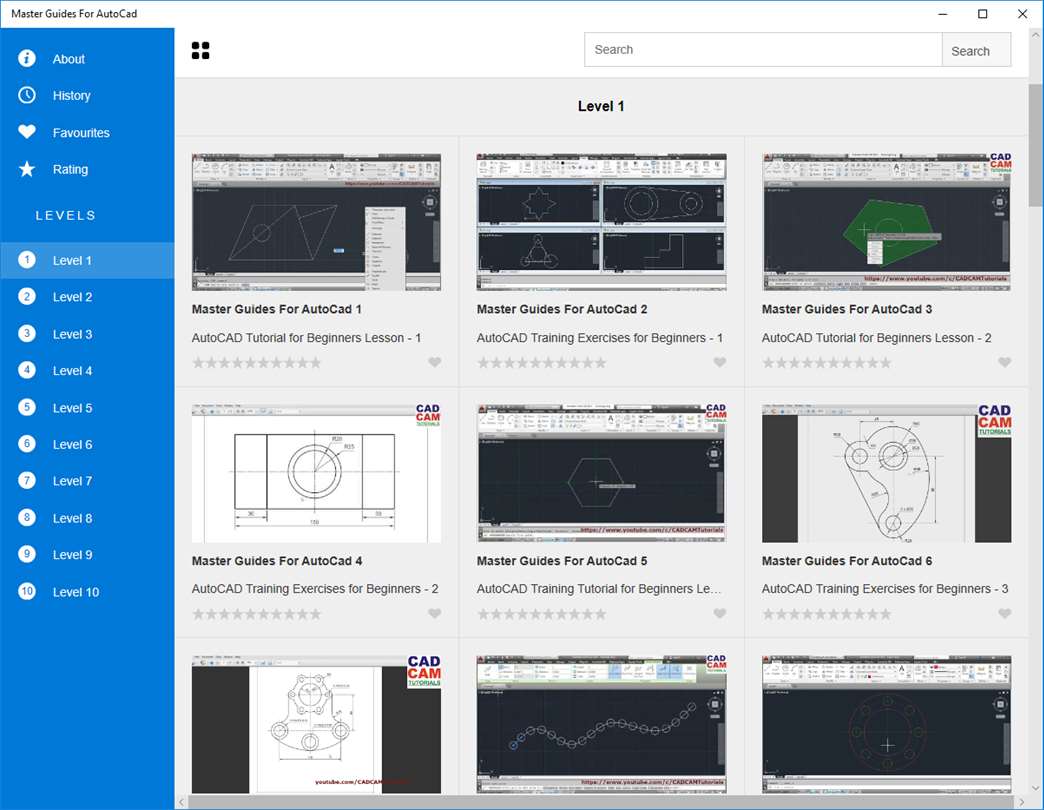This screenshot has height=810, width=1044.
Task: Rate Master Guides For AutoCad 1 stars
Action: (x=256, y=363)
